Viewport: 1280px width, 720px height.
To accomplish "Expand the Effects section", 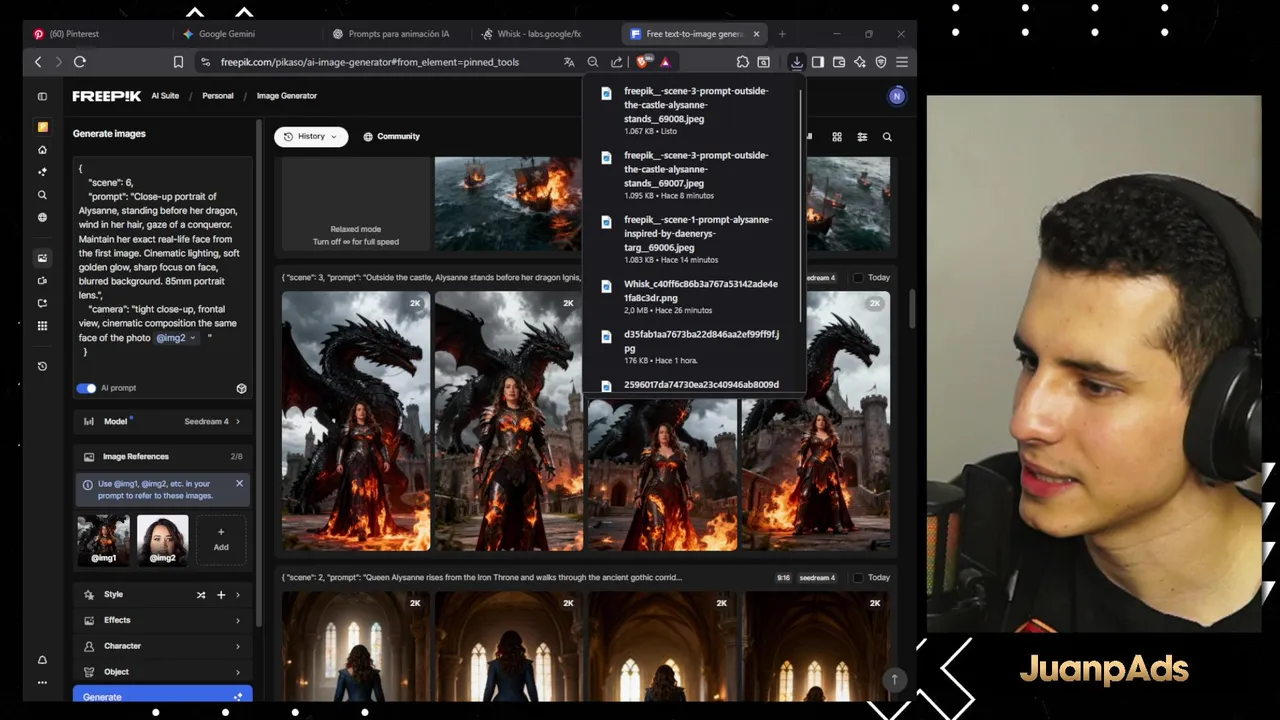I will coord(162,620).
